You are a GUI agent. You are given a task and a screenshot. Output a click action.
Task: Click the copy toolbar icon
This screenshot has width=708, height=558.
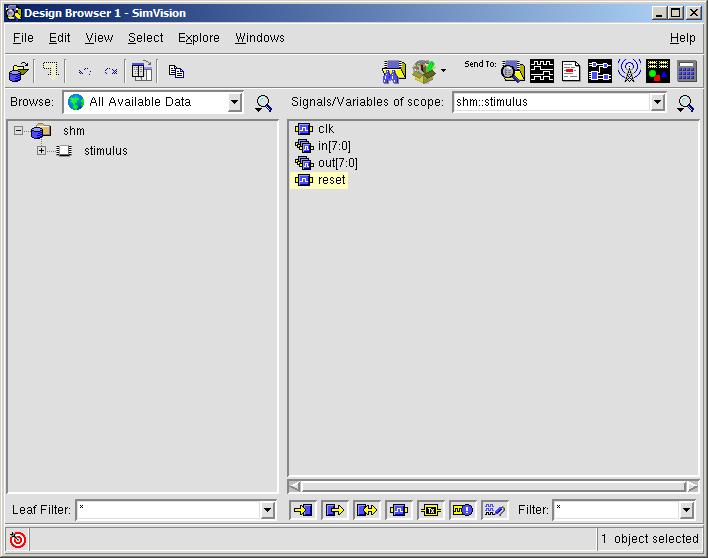[x=176, y=71]
